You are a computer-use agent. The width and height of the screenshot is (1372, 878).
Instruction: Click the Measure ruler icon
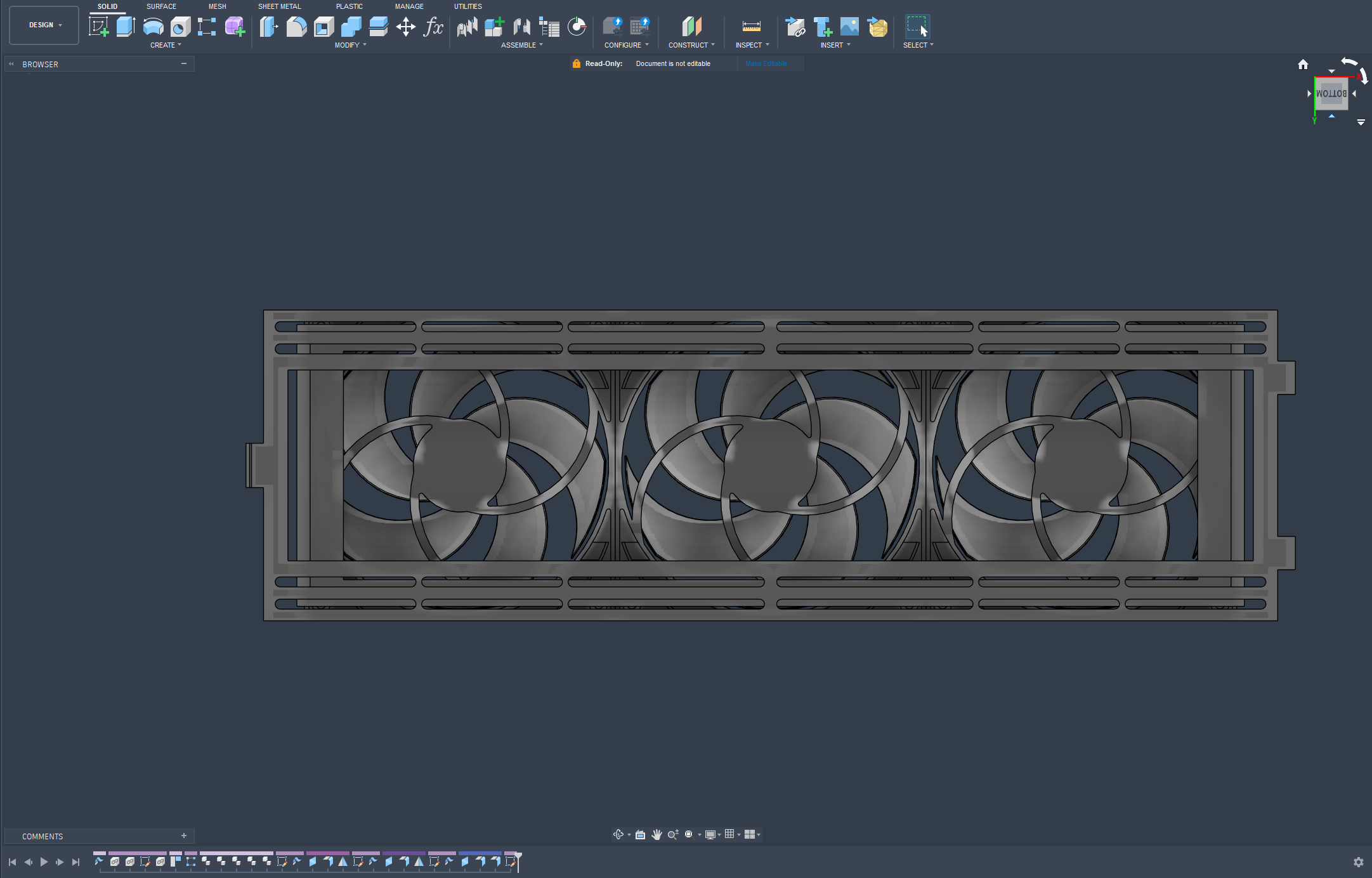(x=751, y=27)
